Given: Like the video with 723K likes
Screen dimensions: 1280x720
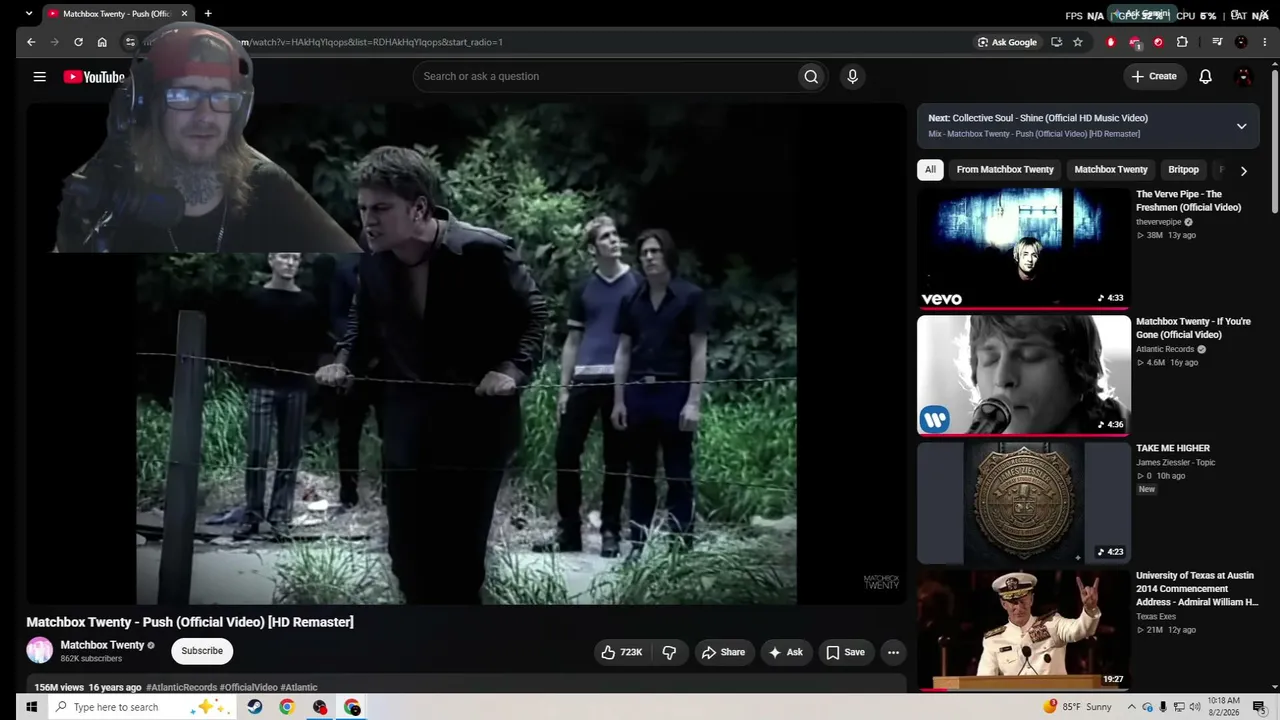Looking at the screenshot, I should point(621,652).
